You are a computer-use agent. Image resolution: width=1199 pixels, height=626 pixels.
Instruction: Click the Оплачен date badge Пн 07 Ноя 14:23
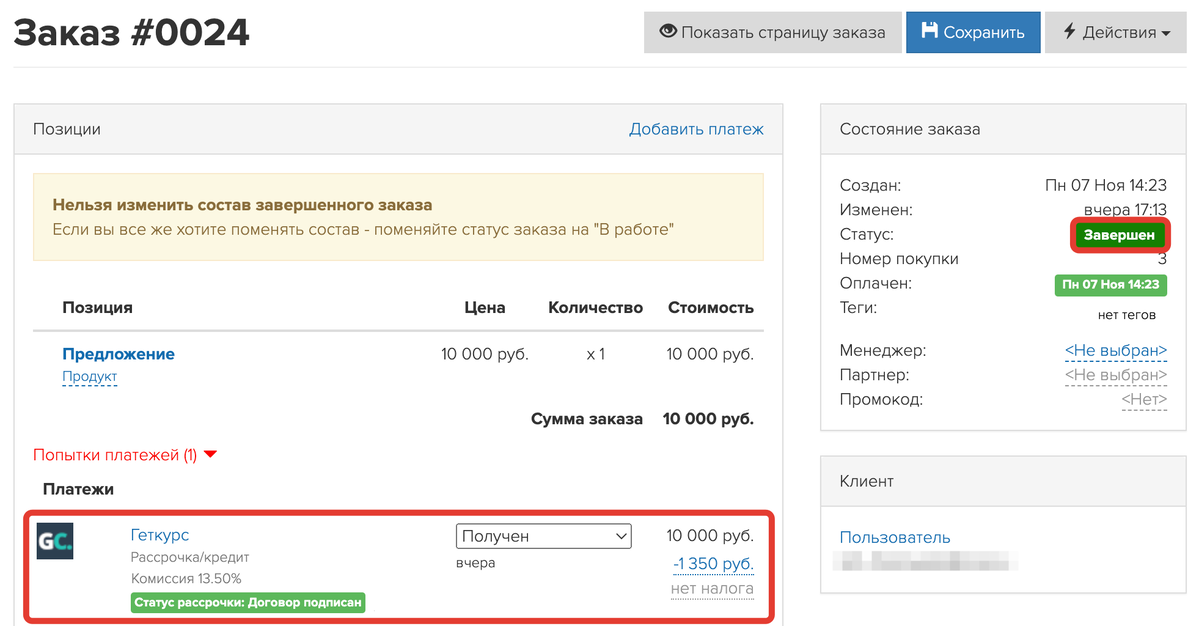[1110, 284]
